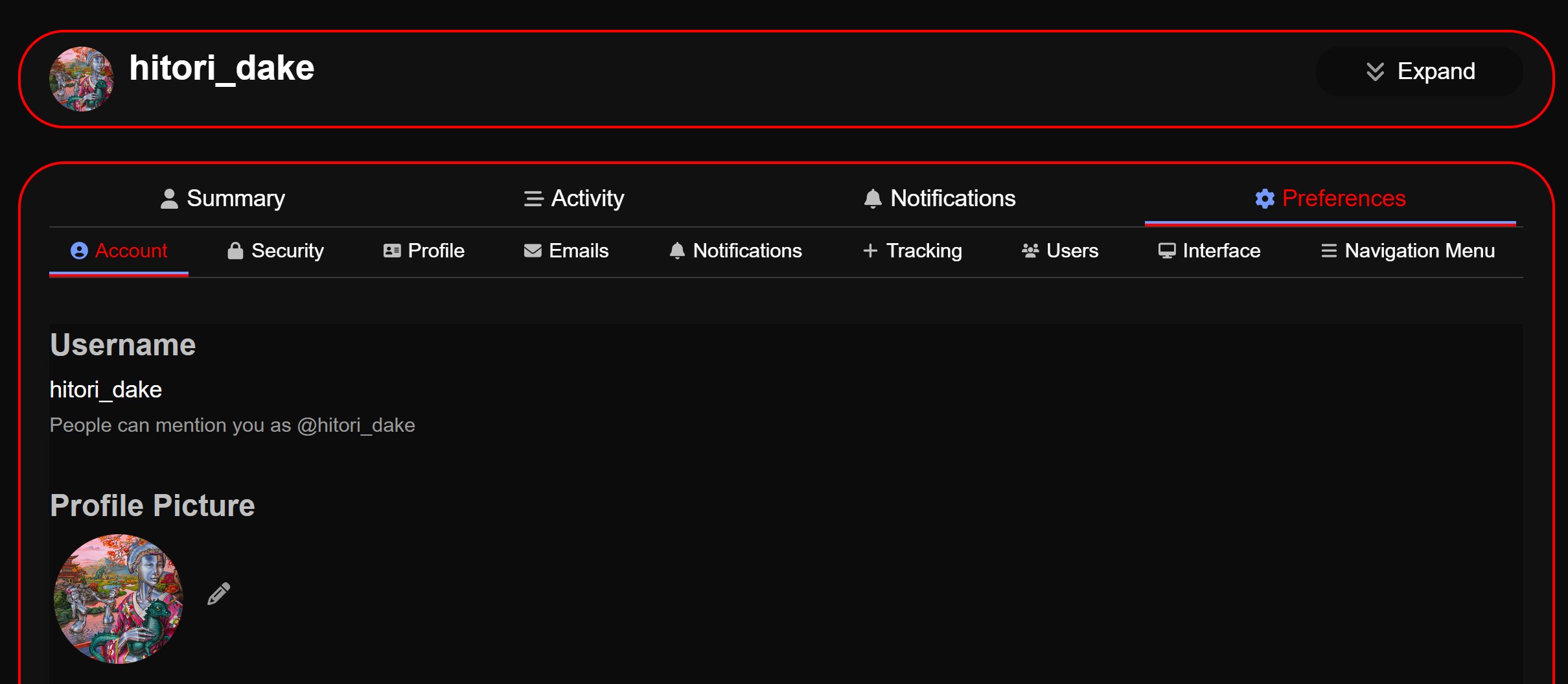
Task: Open the Navigation Menu preferences
Action: [1408, 251]
